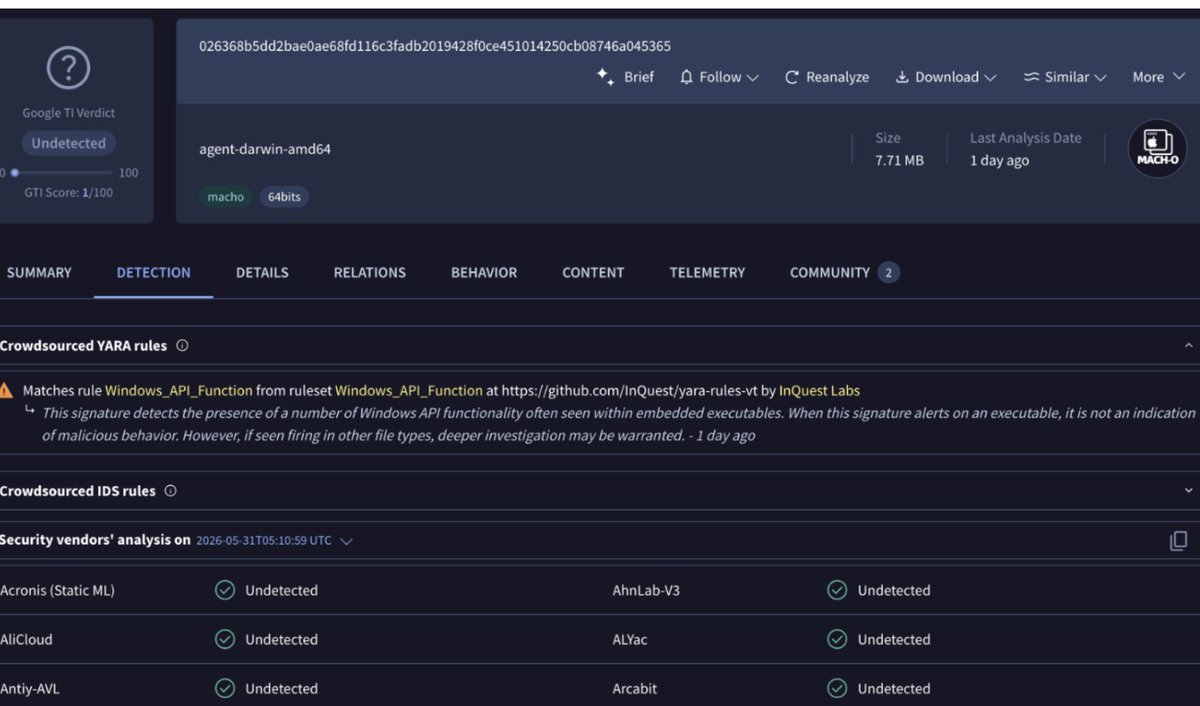Open the Windows_API_Function ruleset link
Viewport: 1200px width, 706px height.
409,391
